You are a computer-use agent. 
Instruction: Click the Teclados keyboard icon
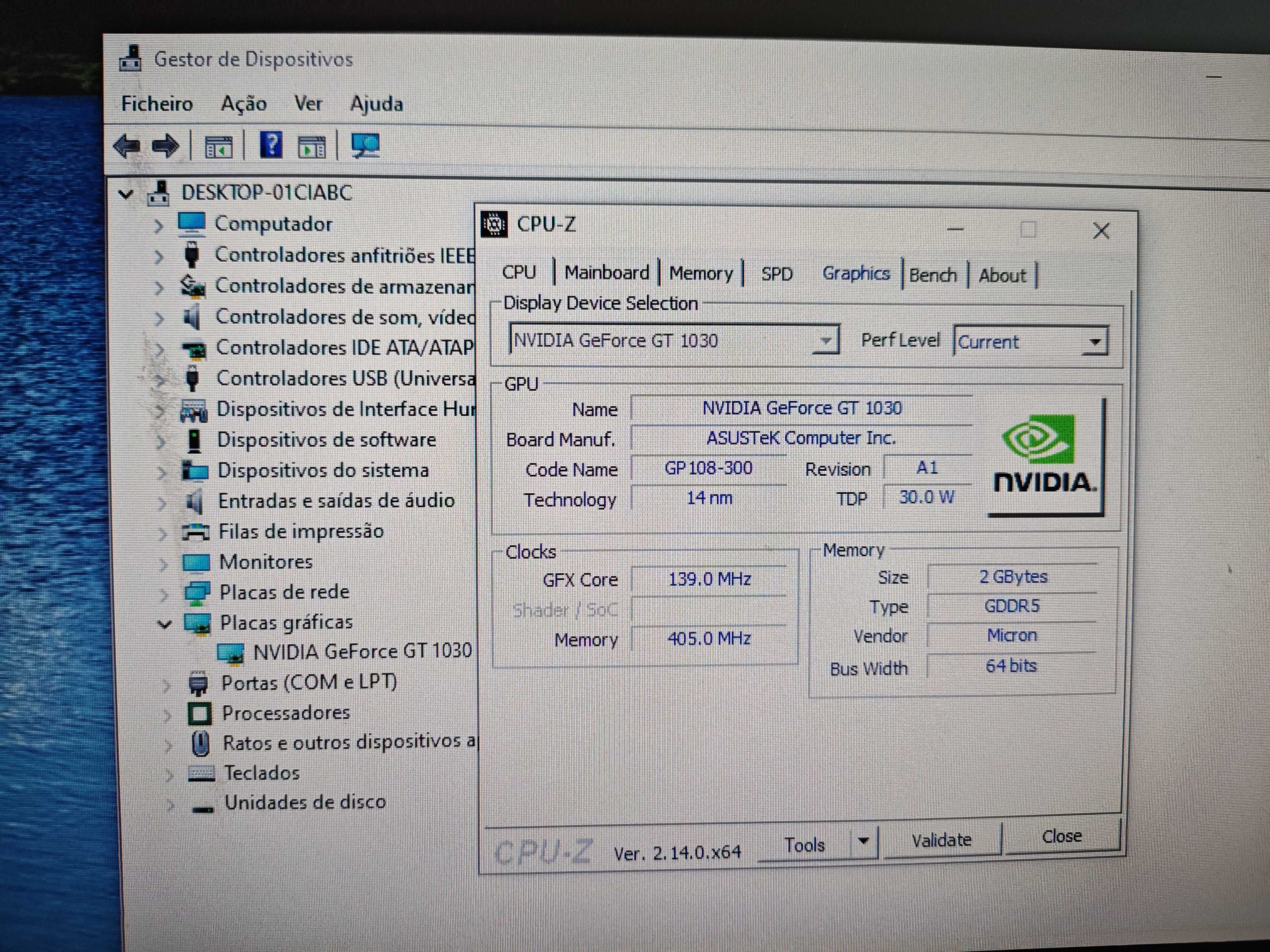[x=202, y=773]
